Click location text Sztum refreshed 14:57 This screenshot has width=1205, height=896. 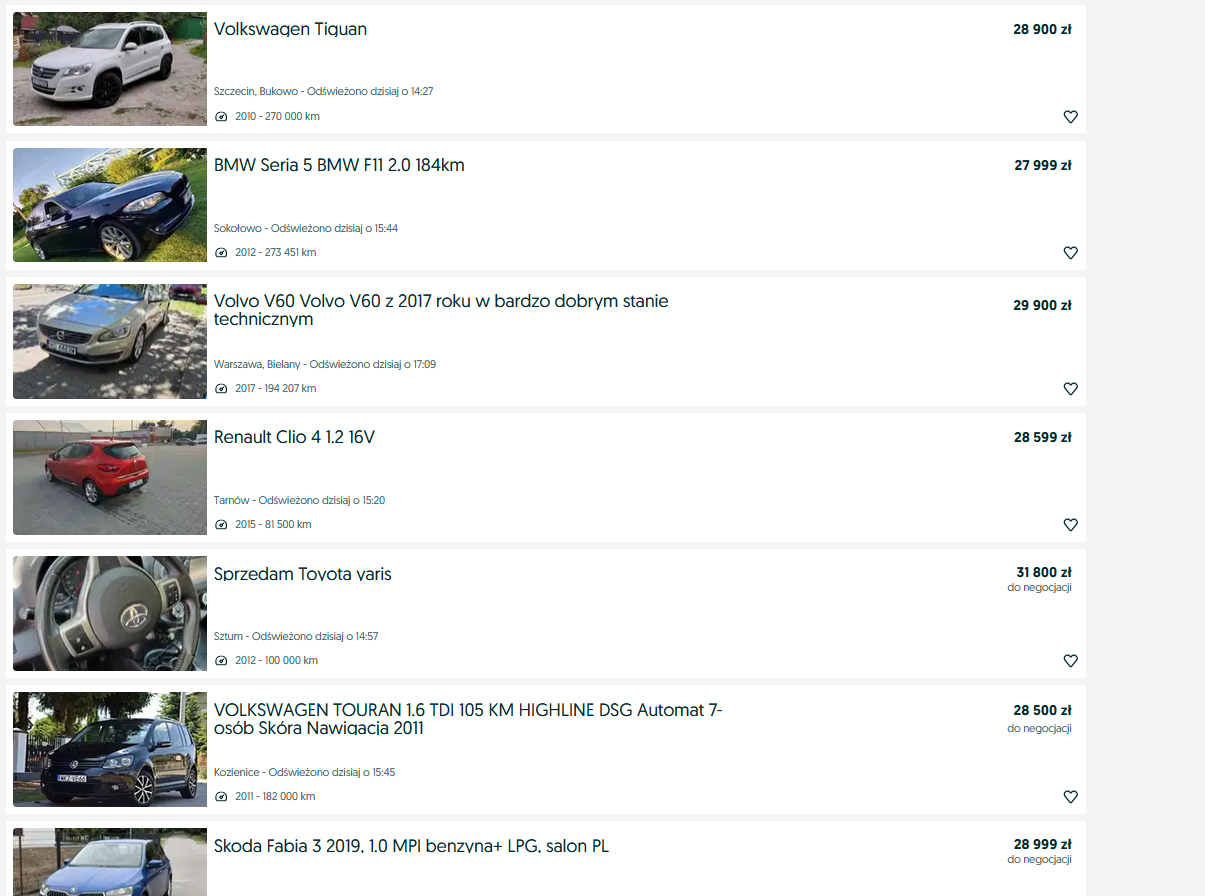[296, 636]
